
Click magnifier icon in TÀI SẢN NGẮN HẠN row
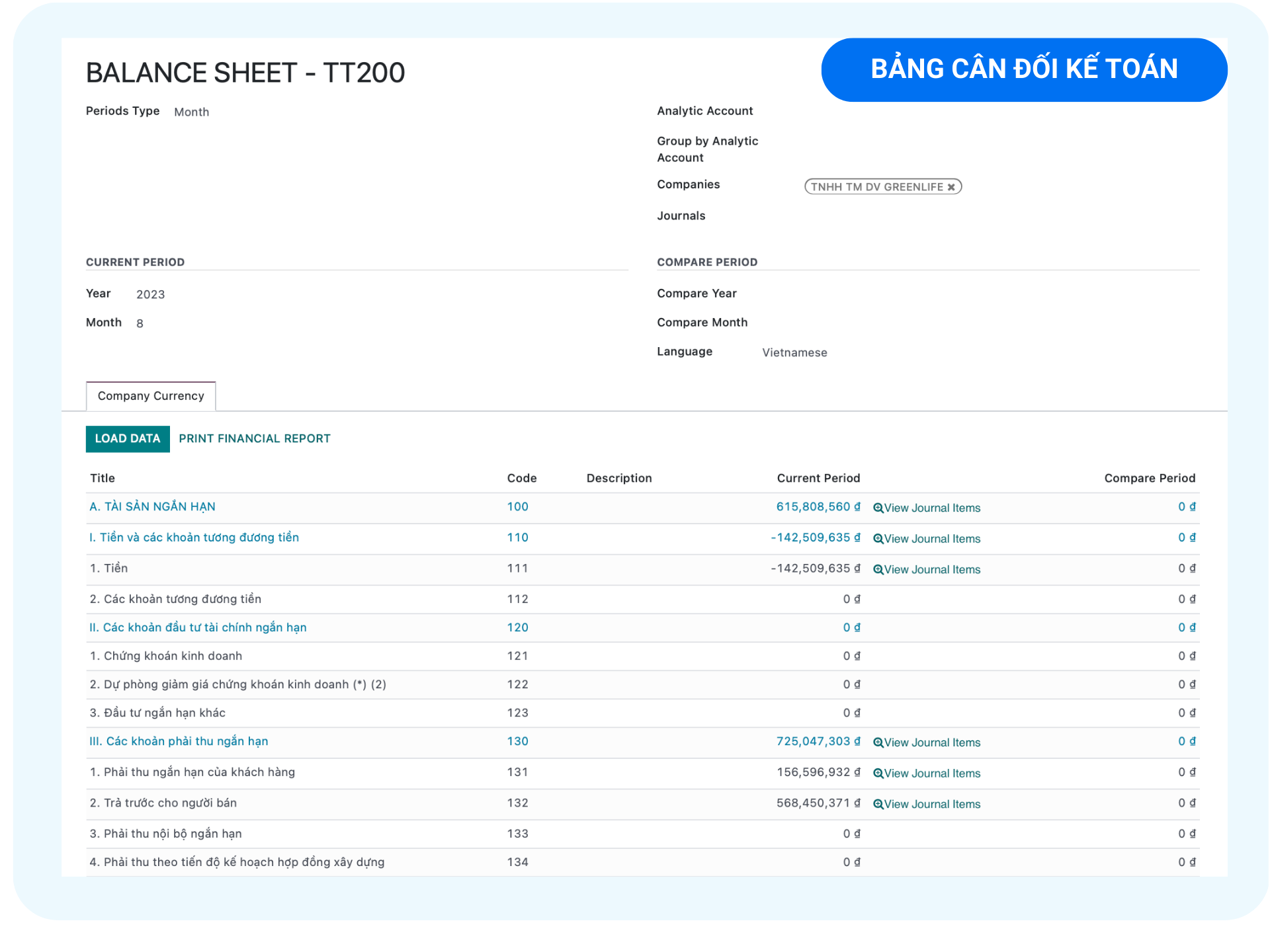[x=878, y=508]
